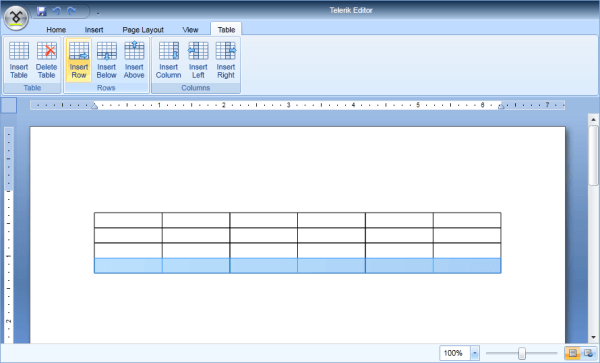This screenshot has height=363, width=600.
Task: Switch to the Home tab
Action: 56,29
